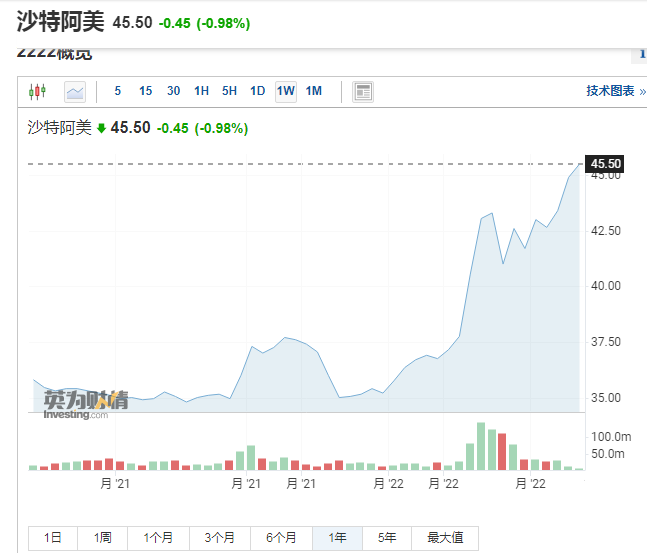Choose the 1周 time range
The image size is (647, 553).
click(x=102, y=538)
